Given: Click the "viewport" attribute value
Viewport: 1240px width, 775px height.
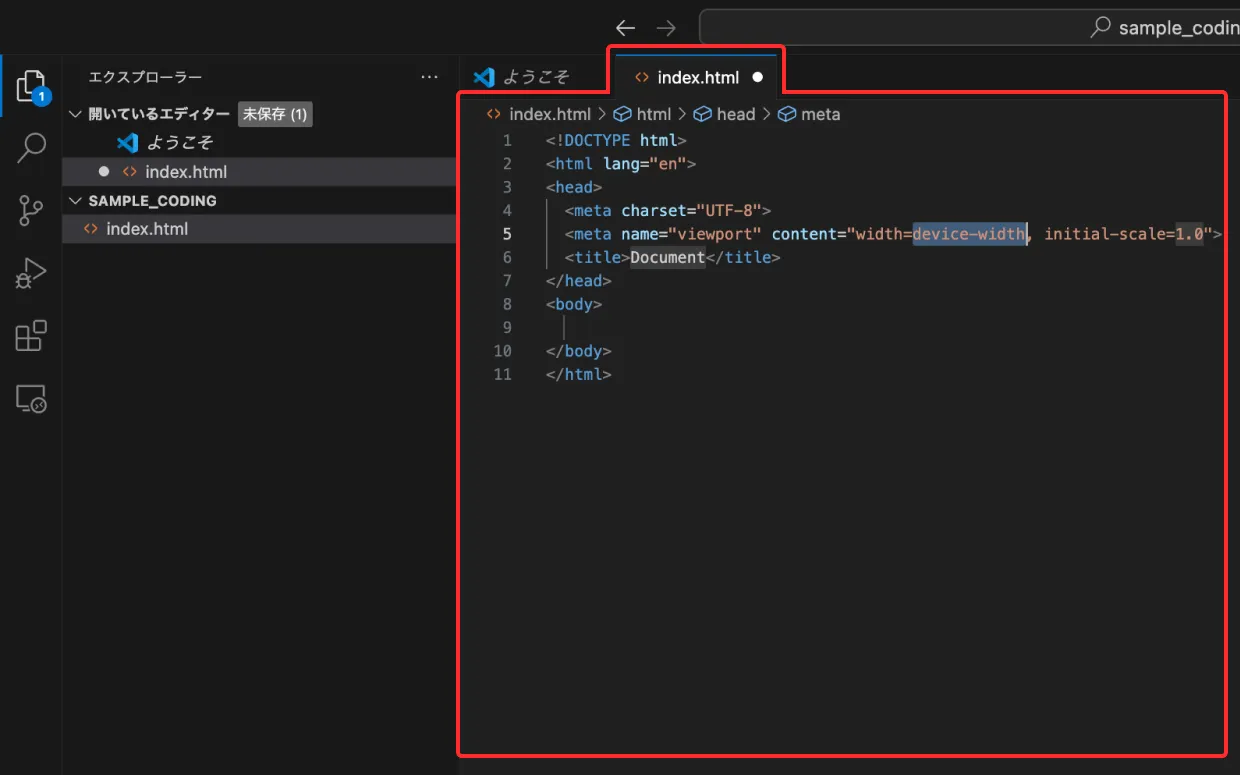Looking at the screenshot, I should pyautogui.click(x=715, y=234).
